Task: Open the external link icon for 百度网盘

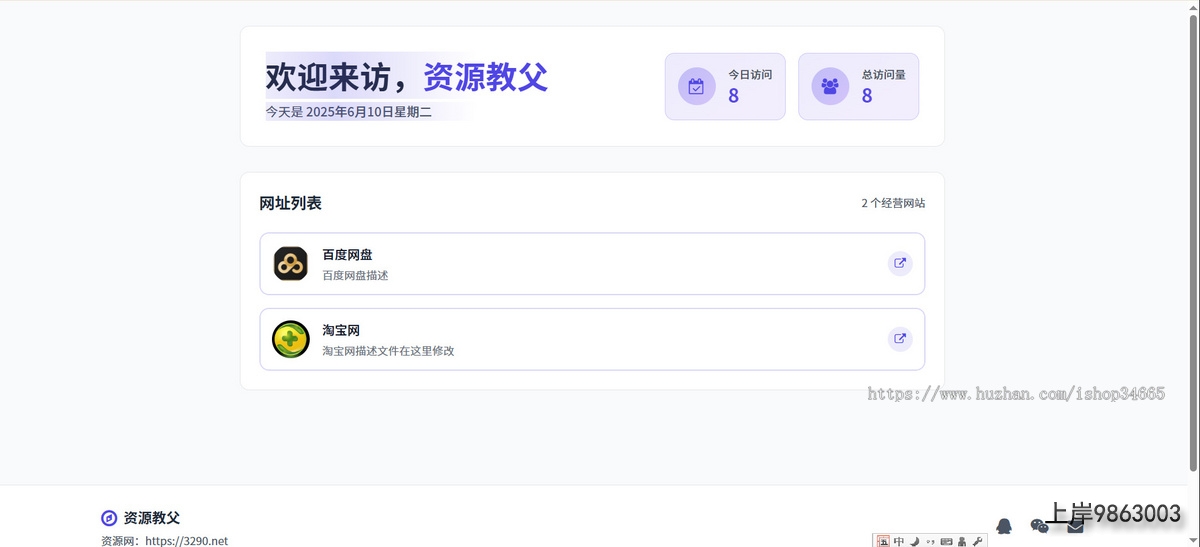Action: pos(900,263)
